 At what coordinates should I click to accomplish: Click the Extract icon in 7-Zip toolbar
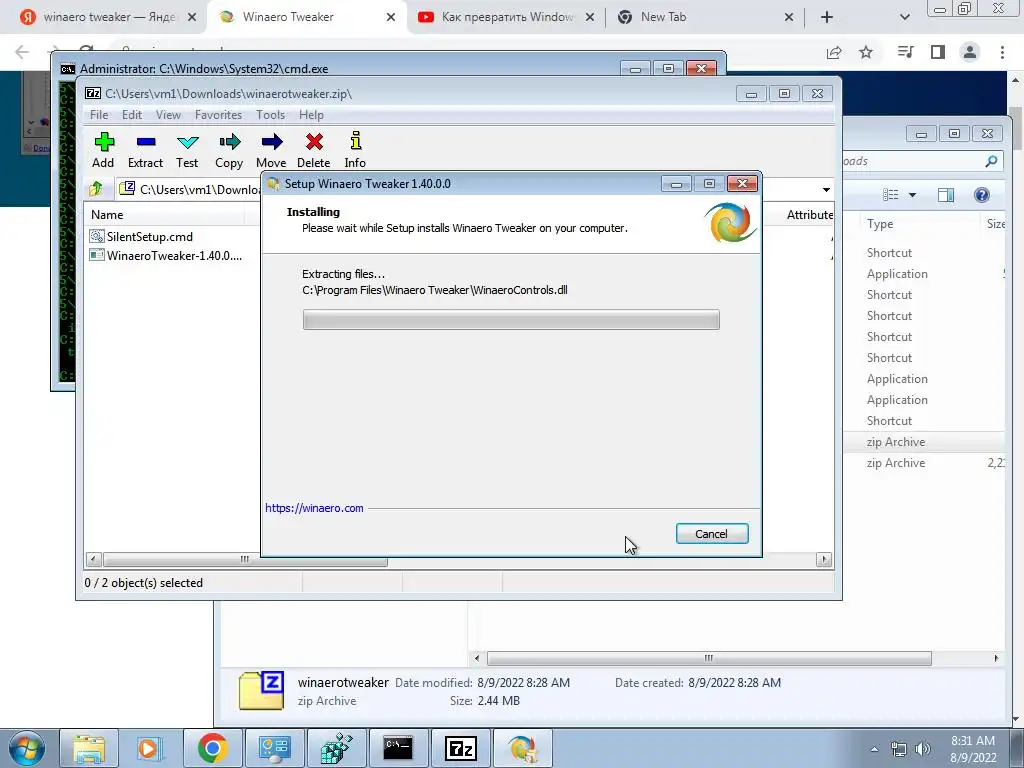pyautogui.click(x=146, y=150)
